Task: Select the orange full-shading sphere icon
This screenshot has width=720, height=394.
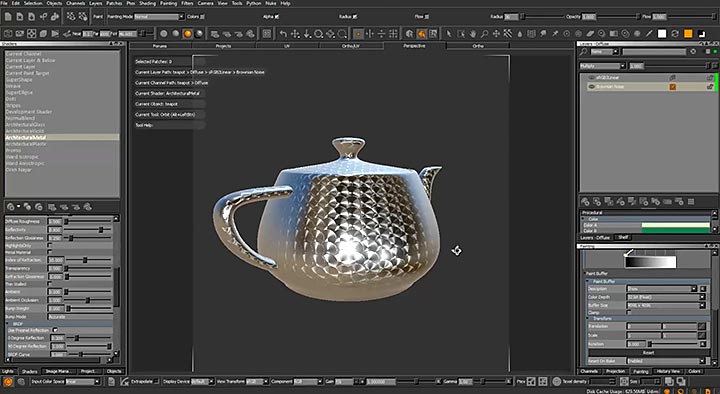Action: [187, 34]
